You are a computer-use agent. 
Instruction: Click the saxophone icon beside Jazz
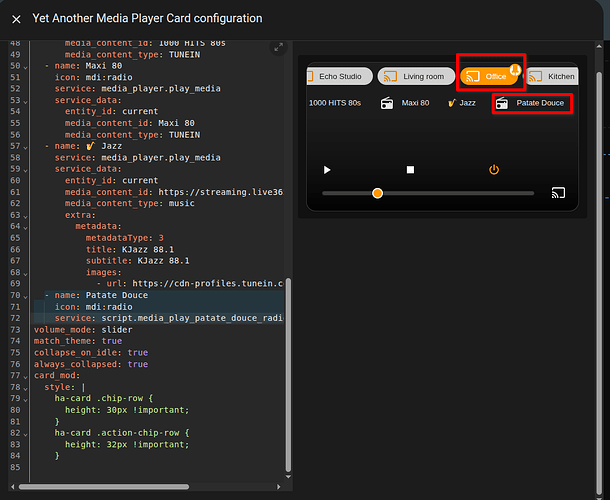click(451, 103)
